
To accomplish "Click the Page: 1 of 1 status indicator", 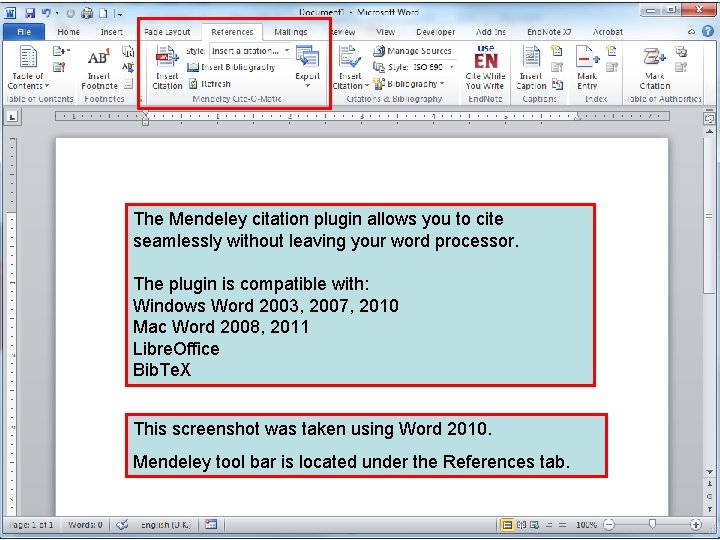I will pyautogui.click(x=31, y=524).
